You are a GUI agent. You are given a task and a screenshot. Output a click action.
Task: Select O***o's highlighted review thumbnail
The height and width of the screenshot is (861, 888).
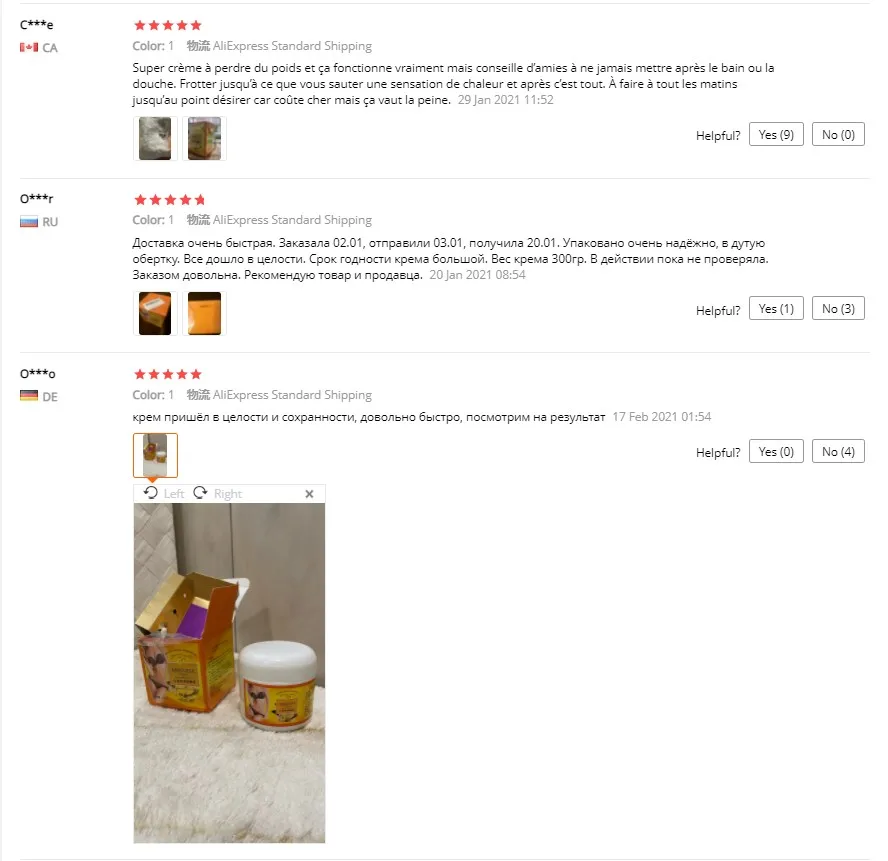pyautogui.click(x=155, y=455)
